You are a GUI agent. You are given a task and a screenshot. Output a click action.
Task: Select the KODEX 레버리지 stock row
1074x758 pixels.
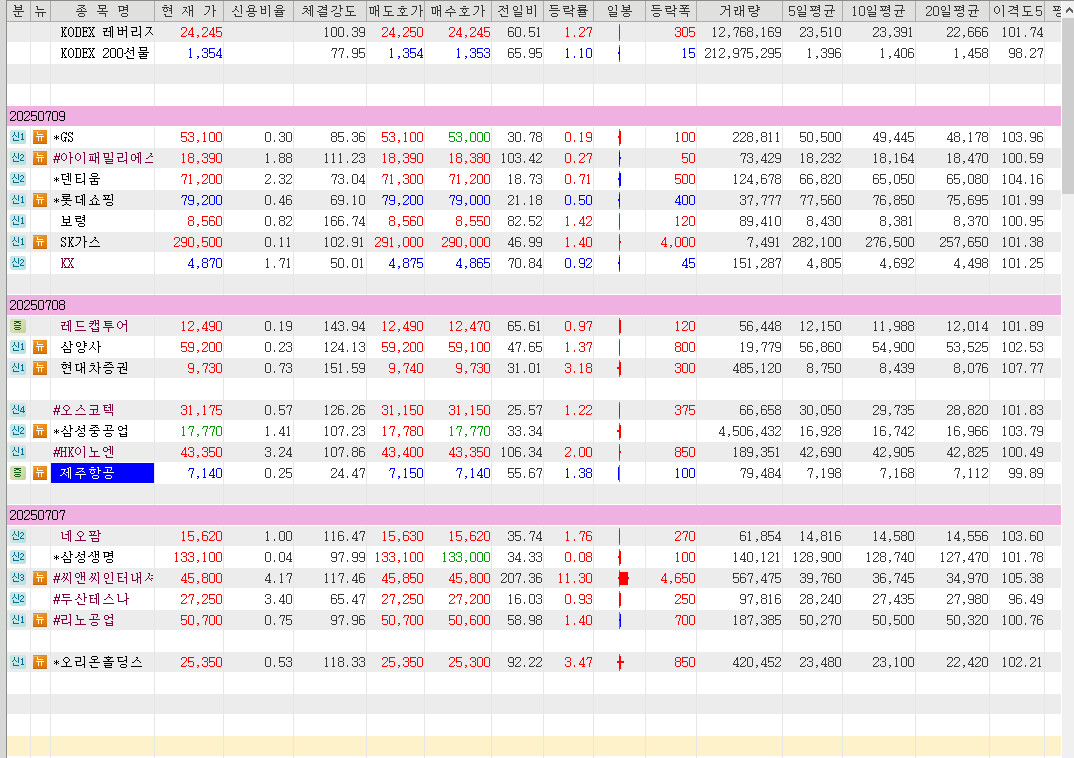tap(534, 32)
